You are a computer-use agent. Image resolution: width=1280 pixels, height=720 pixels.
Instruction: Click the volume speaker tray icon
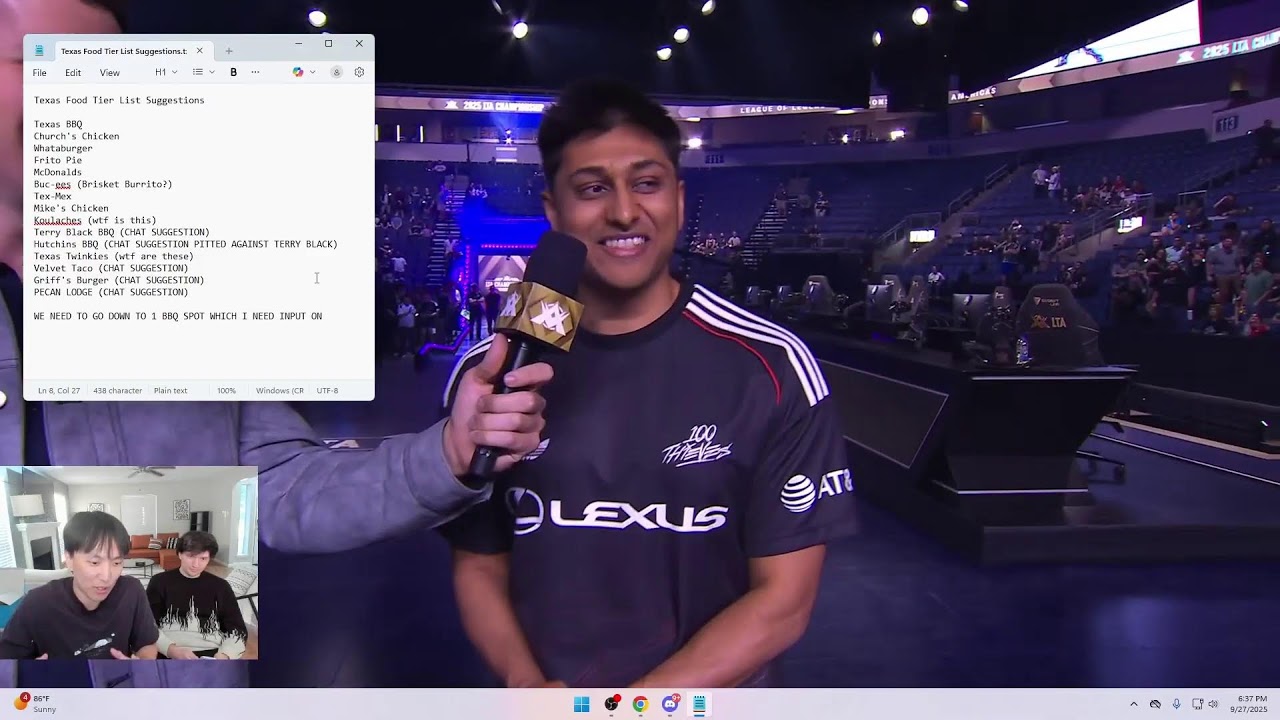1213,704
